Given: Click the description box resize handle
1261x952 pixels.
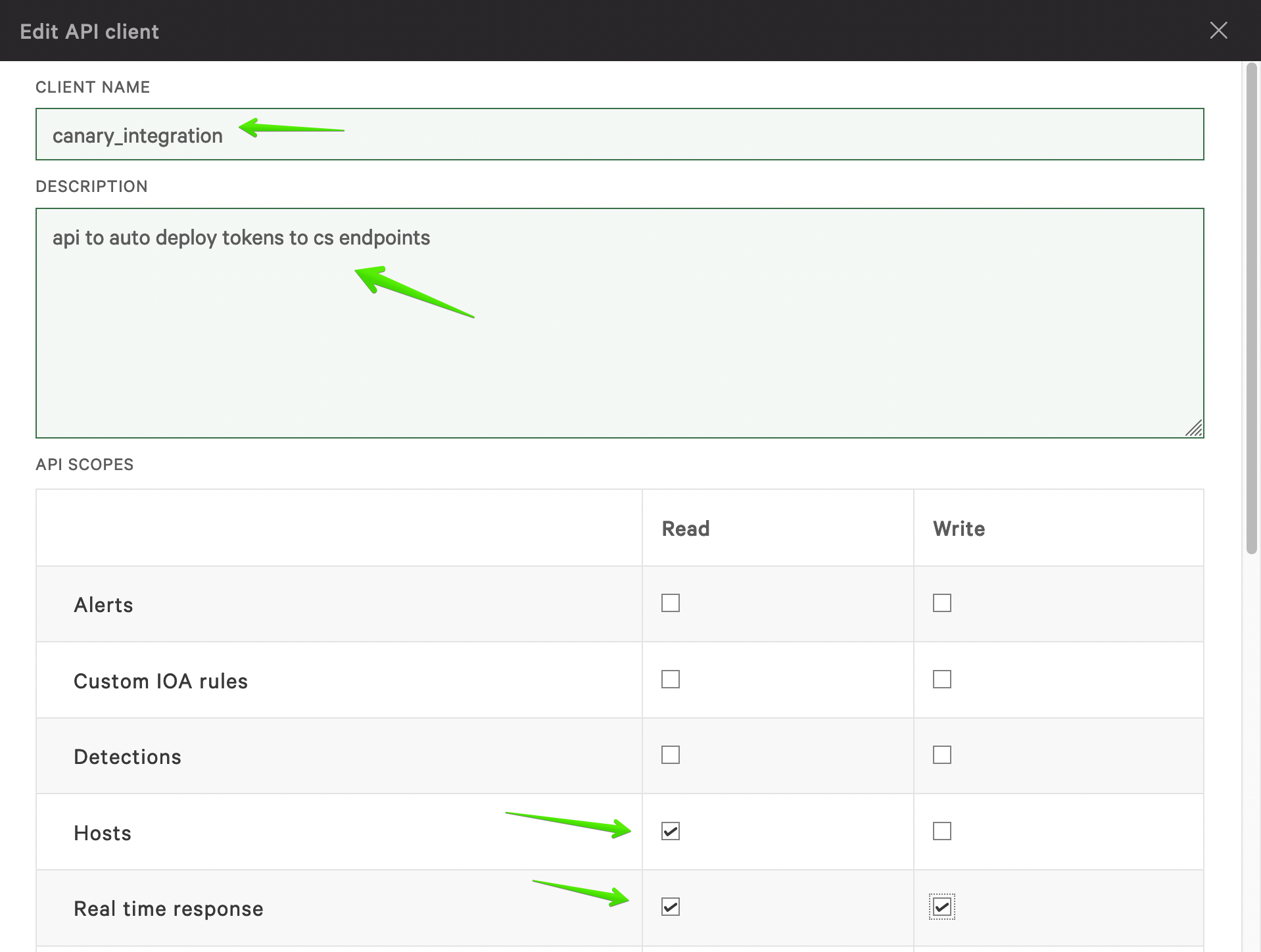Looking at the screenshot, I should (x=1195, y=429).
